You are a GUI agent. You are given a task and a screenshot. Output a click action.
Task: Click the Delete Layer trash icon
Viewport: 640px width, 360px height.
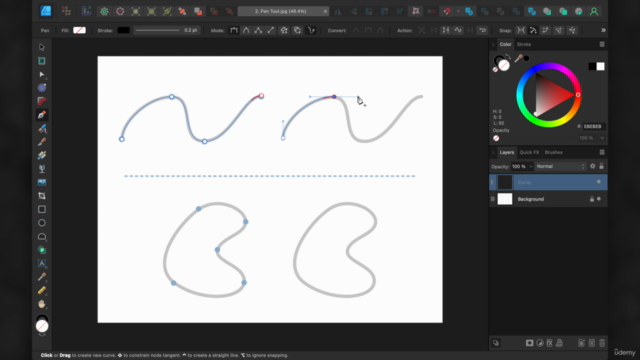pos(602,343)
